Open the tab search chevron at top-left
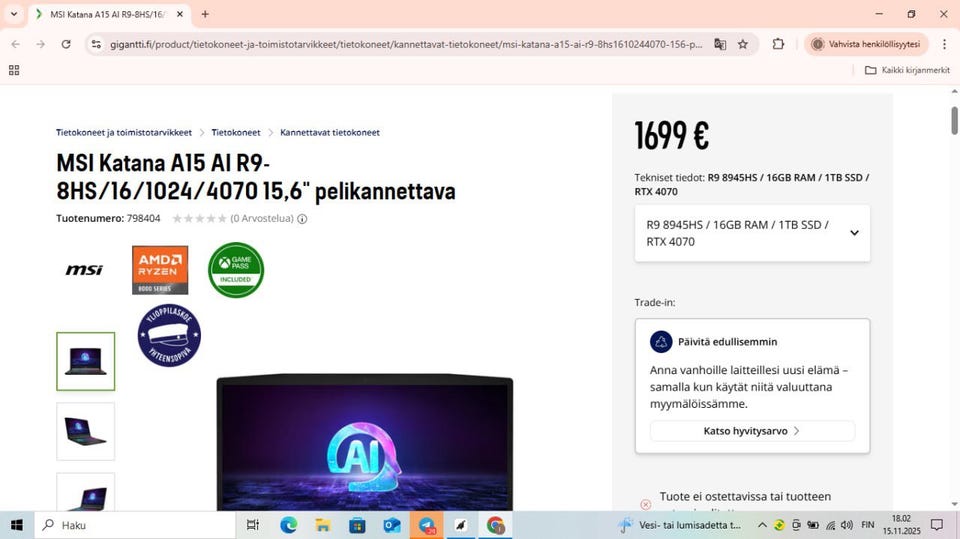The image size is (960, 539). pos(13,13)
